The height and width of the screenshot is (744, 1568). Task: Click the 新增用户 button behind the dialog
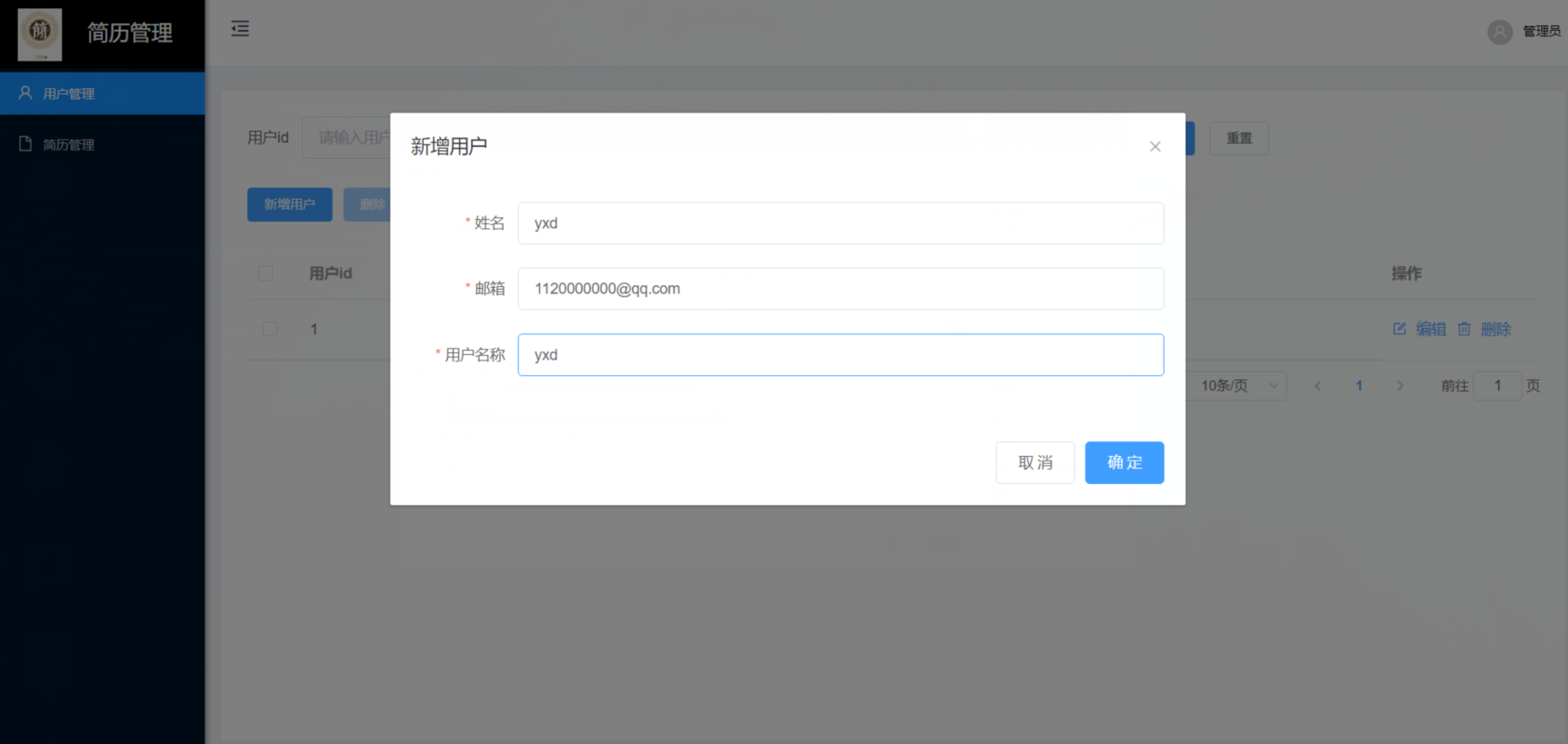(x=290, y=204)
